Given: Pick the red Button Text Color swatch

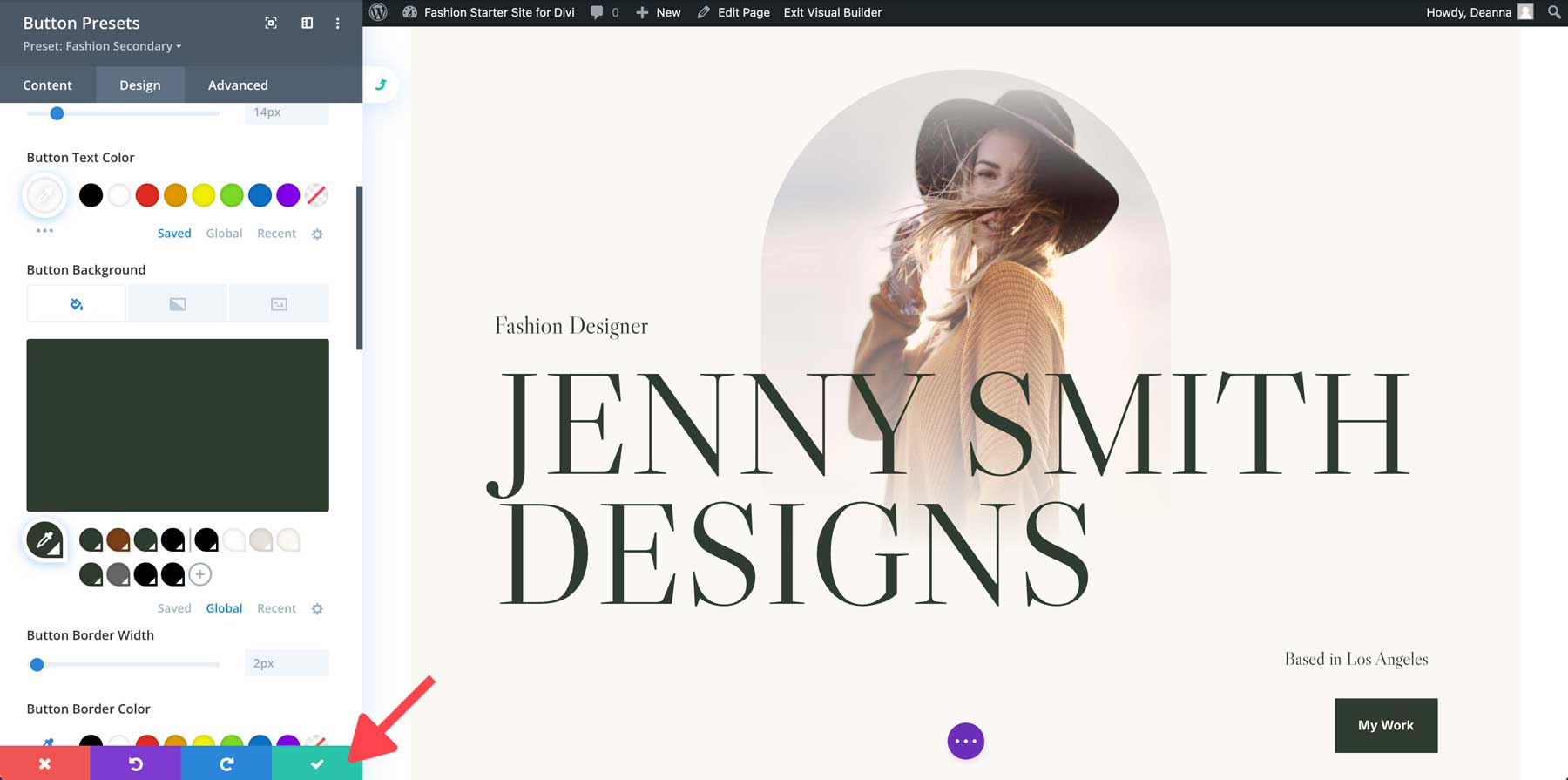Looking at the screenshot, I should 147,195.
